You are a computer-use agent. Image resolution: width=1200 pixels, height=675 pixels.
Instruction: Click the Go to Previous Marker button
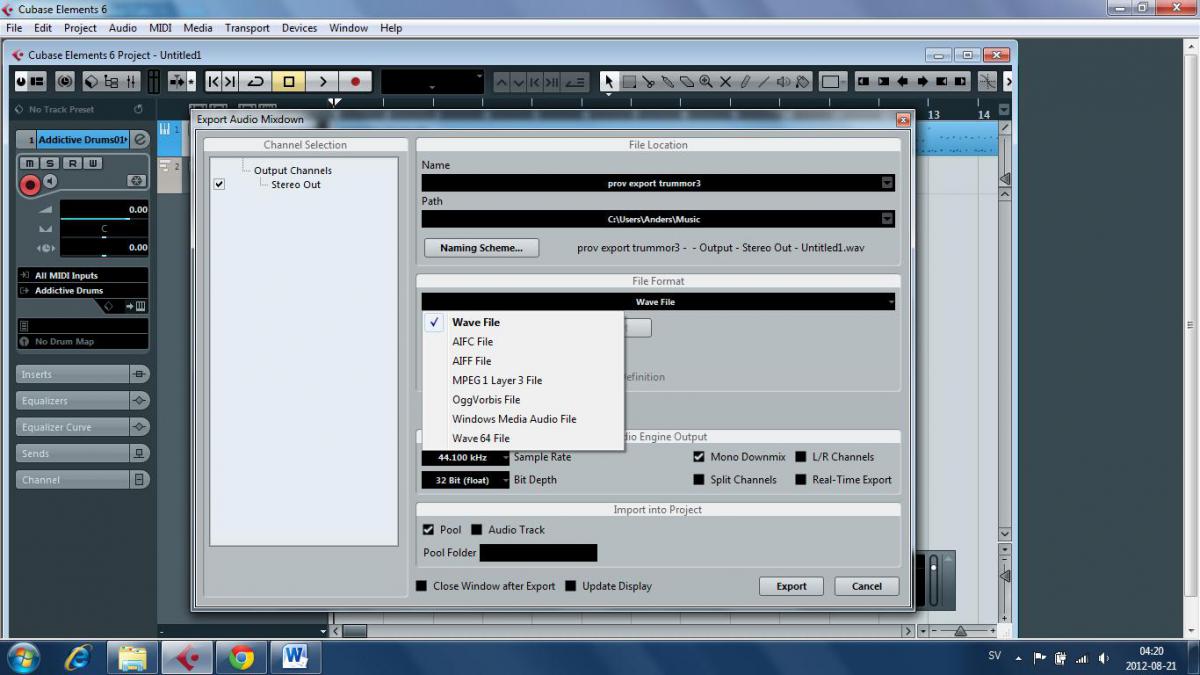214,82
